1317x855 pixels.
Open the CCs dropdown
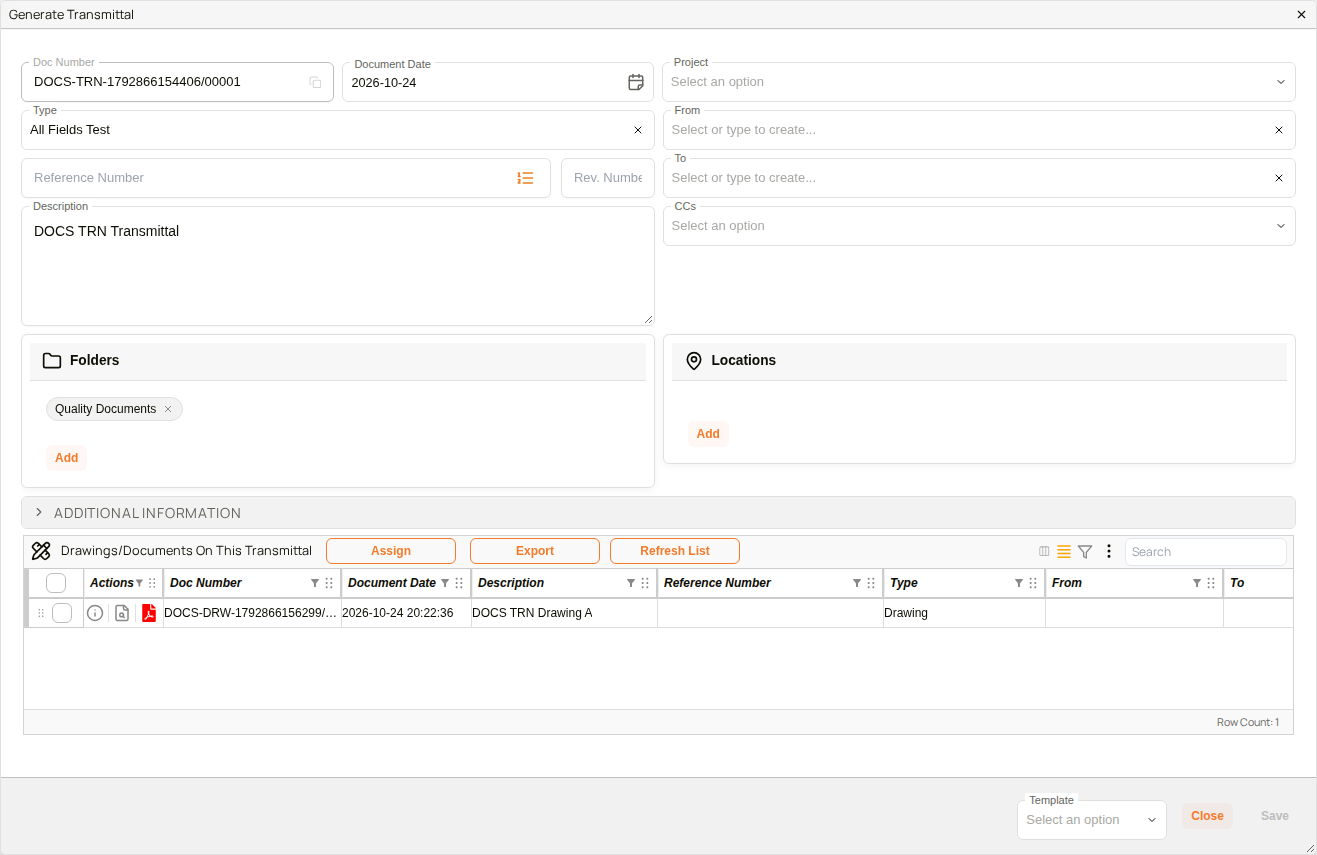pyautogui.click(x=979, y=226)
